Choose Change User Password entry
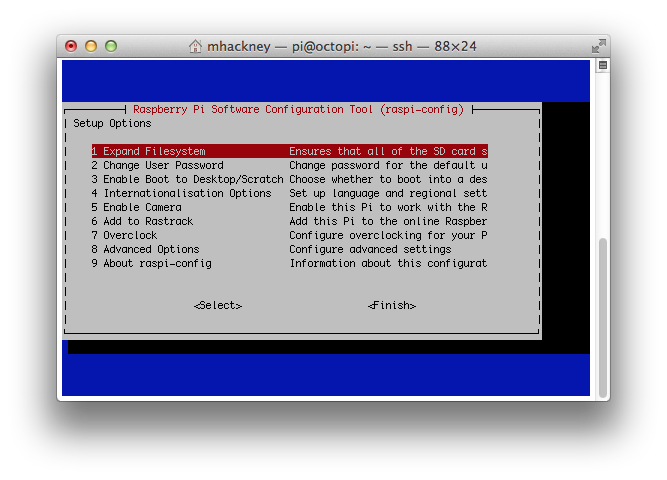667x480 pixels. (157, 165)
